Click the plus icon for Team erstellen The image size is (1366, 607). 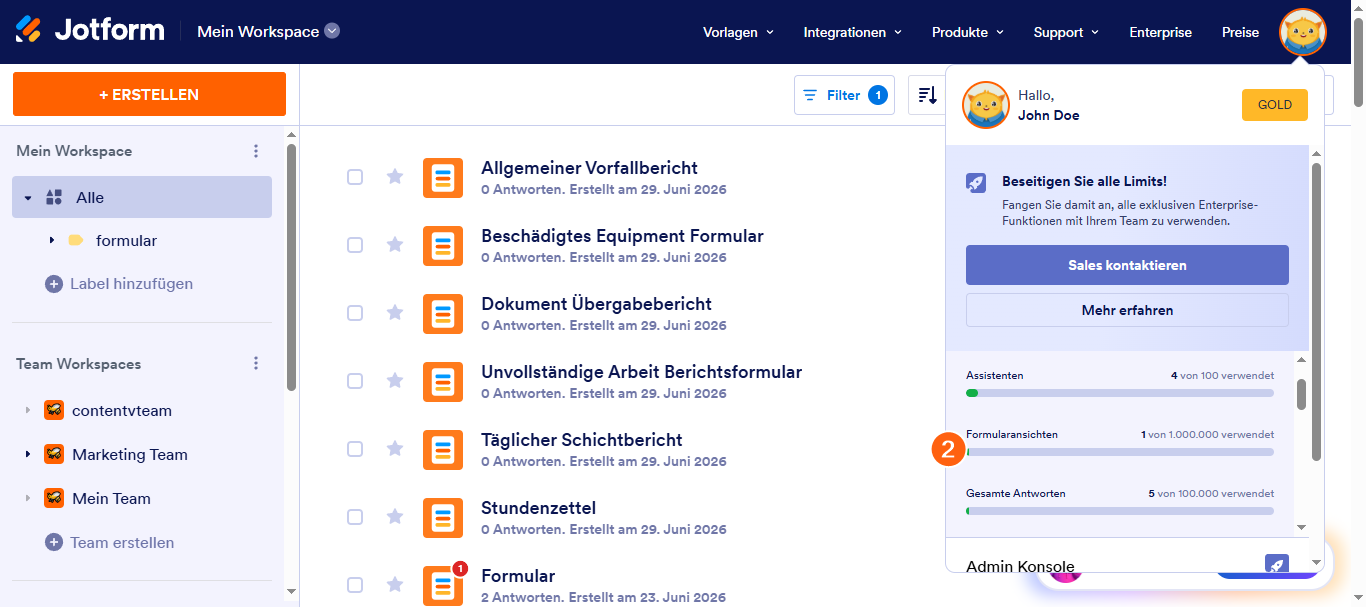[54, 542]
